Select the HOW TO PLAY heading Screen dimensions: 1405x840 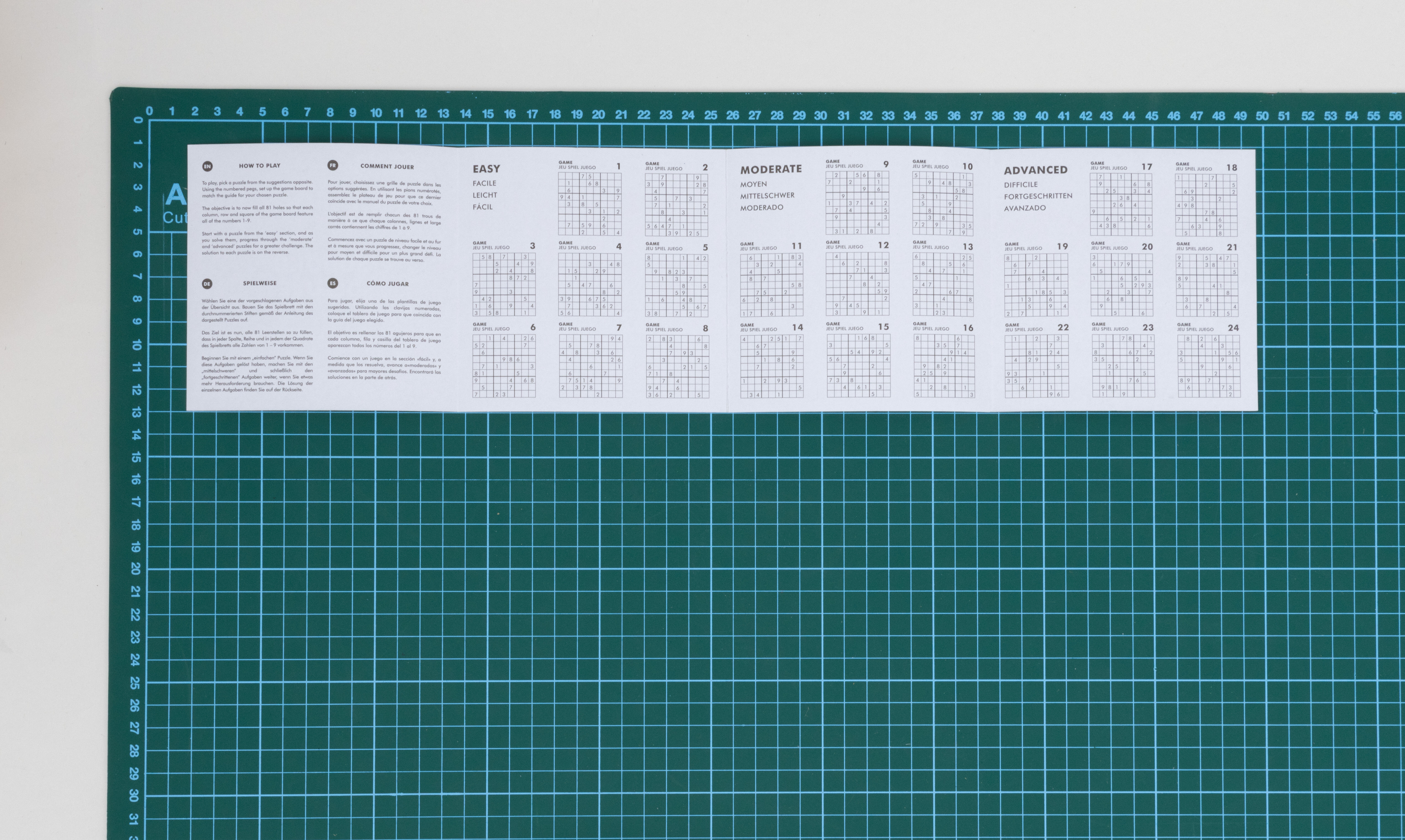click(259, 166)
